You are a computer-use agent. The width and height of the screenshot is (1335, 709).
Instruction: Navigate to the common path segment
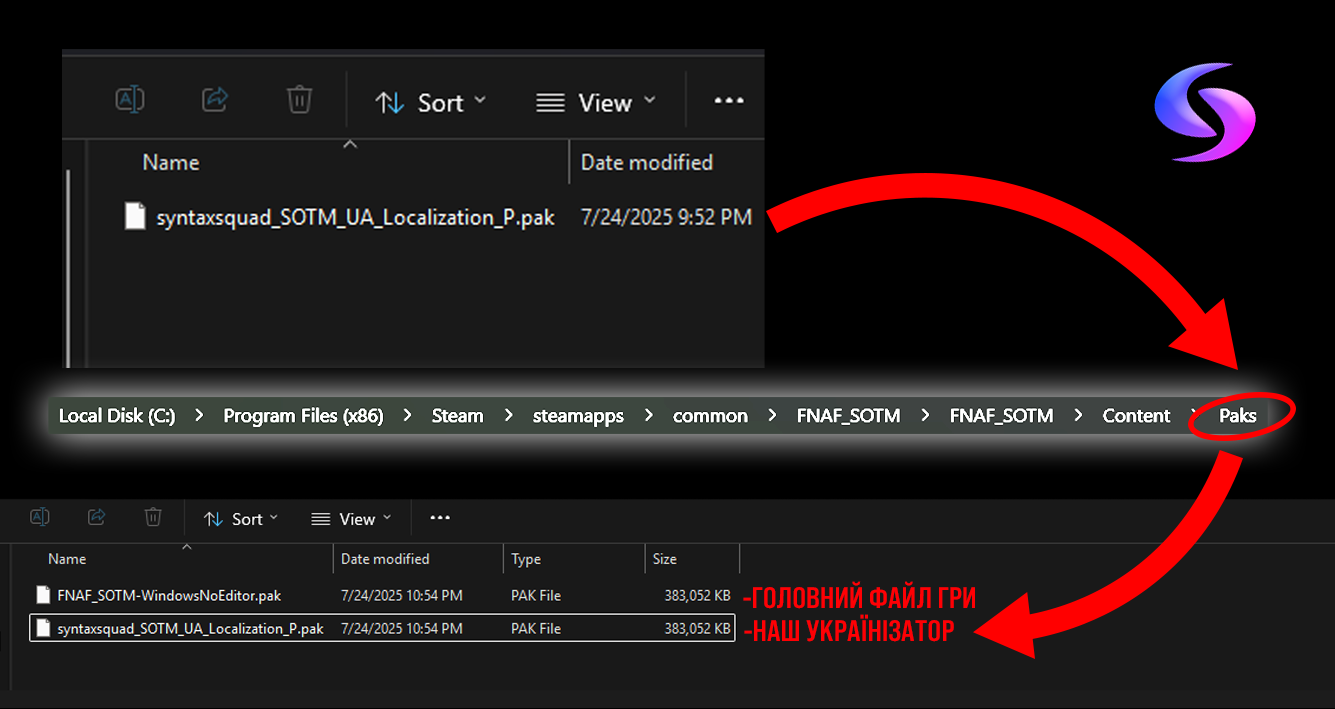710,416
